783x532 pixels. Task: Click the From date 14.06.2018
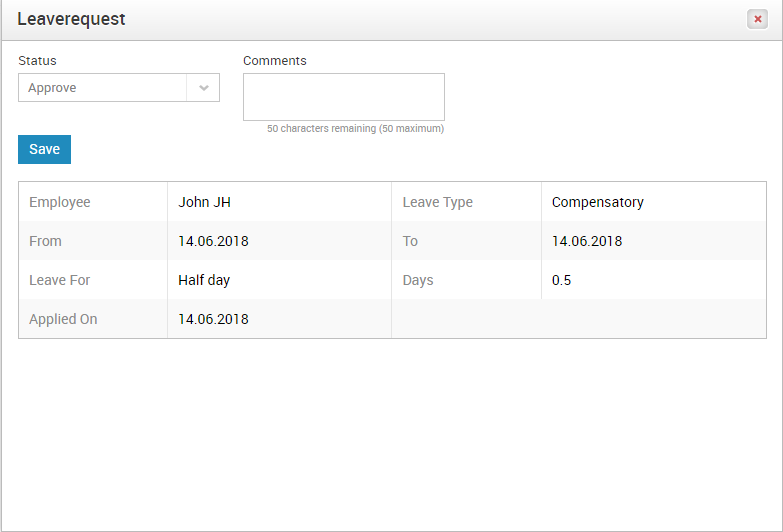coord(213,241)
